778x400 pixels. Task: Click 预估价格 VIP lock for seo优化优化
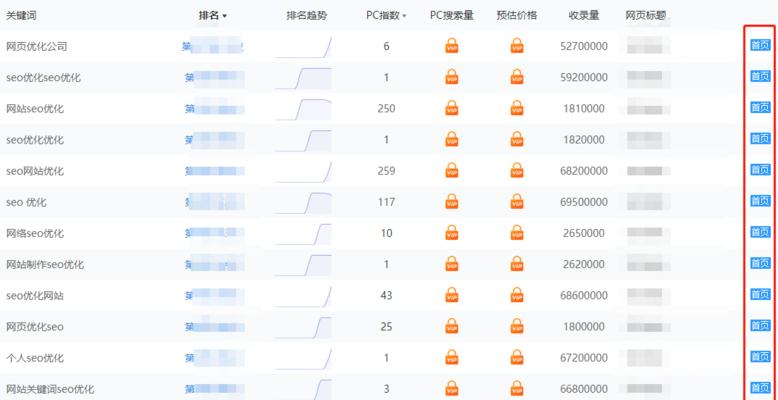click(x=517, y=139)
